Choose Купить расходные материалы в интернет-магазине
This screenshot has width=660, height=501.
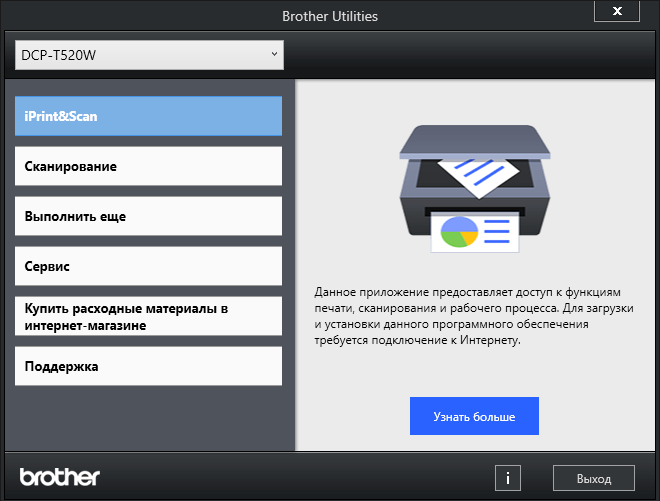pyautogui.click(x=149, y=316)
